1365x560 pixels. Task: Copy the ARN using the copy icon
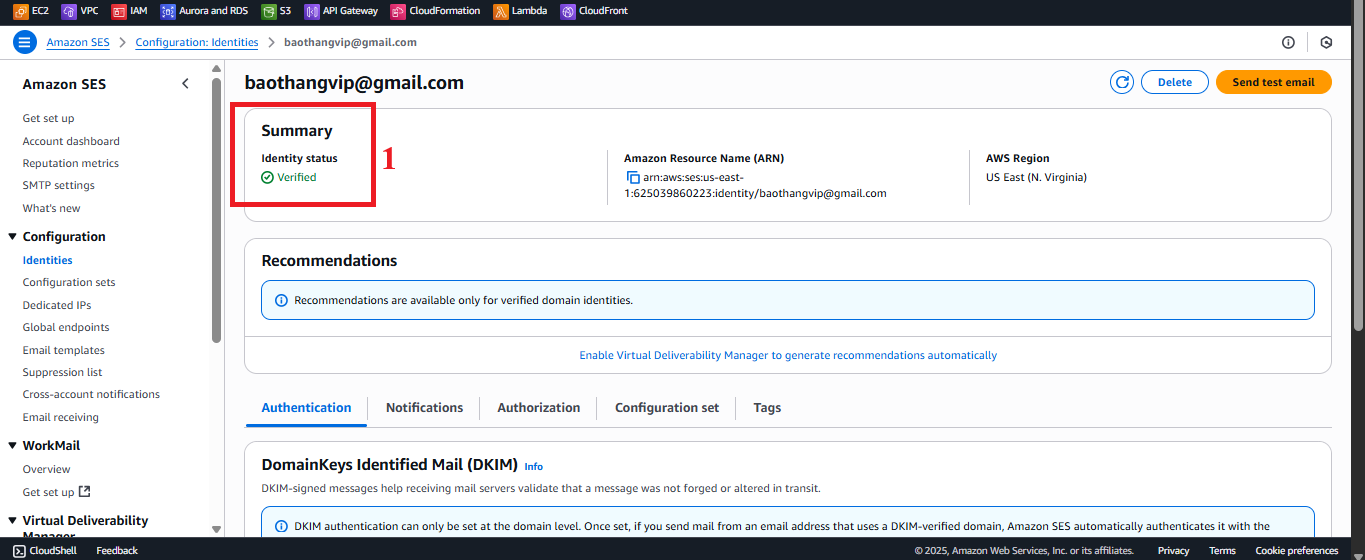[x=633, y=177]
